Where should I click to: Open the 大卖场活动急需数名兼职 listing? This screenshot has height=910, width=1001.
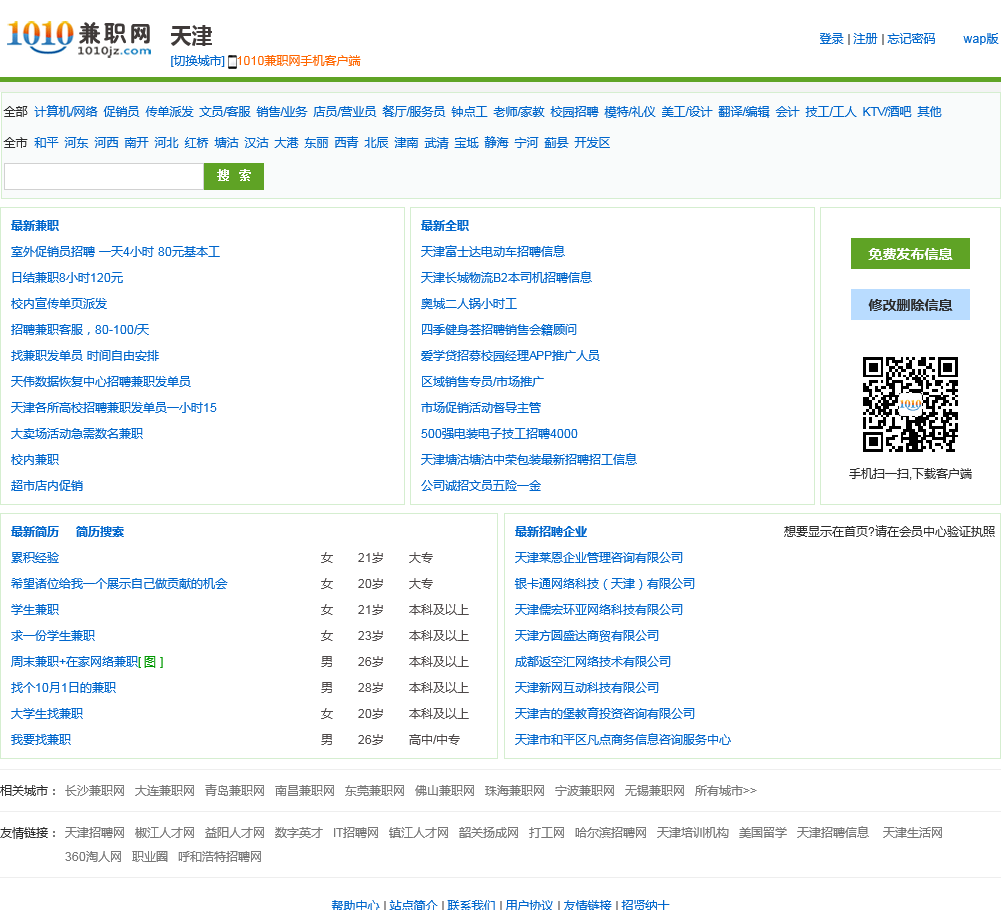click(77, 434)
